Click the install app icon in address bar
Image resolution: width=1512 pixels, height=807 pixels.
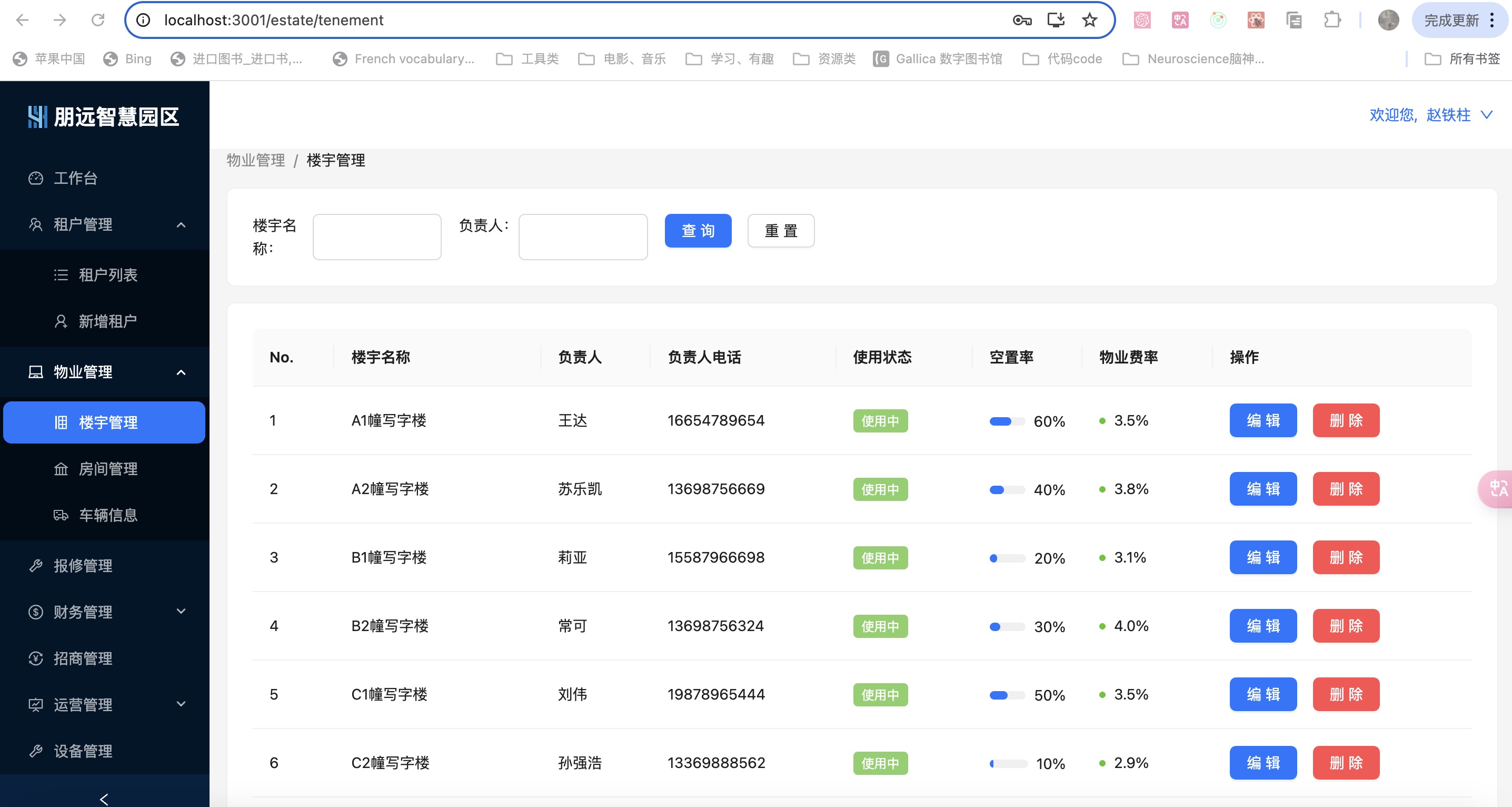[1056, 20]
